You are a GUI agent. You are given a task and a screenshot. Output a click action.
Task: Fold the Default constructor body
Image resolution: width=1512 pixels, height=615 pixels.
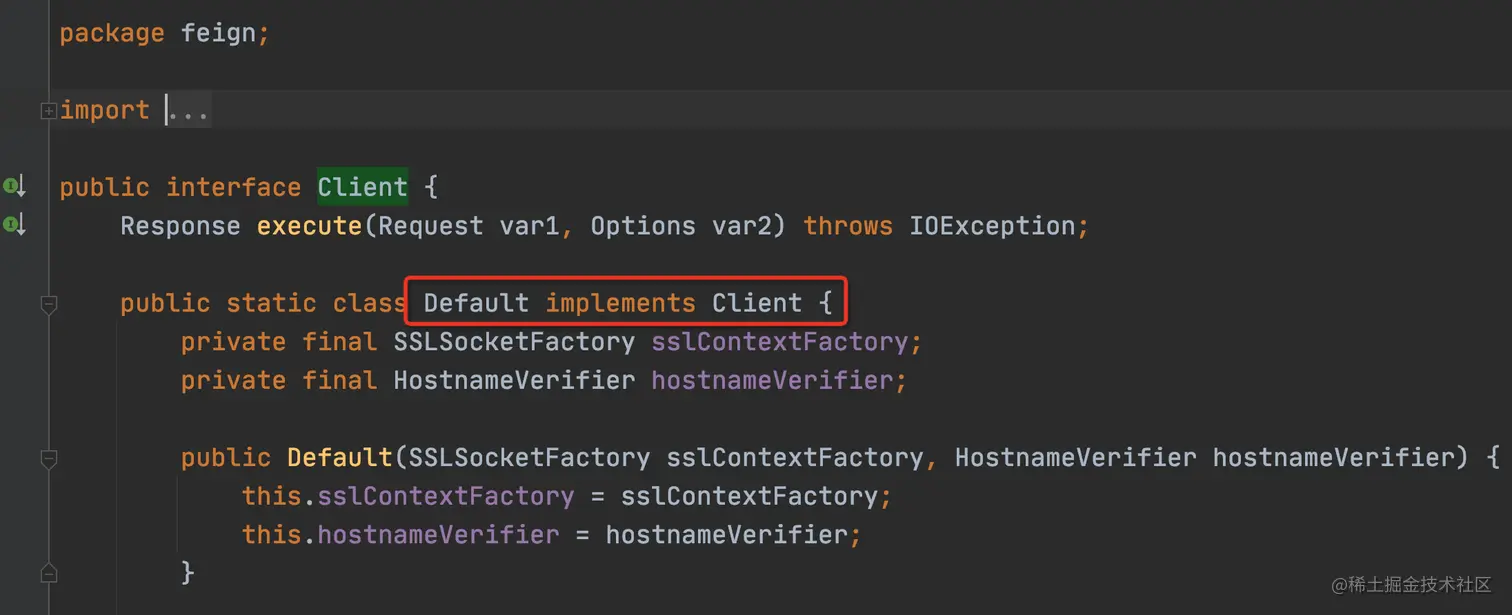[x=48, y=458]
